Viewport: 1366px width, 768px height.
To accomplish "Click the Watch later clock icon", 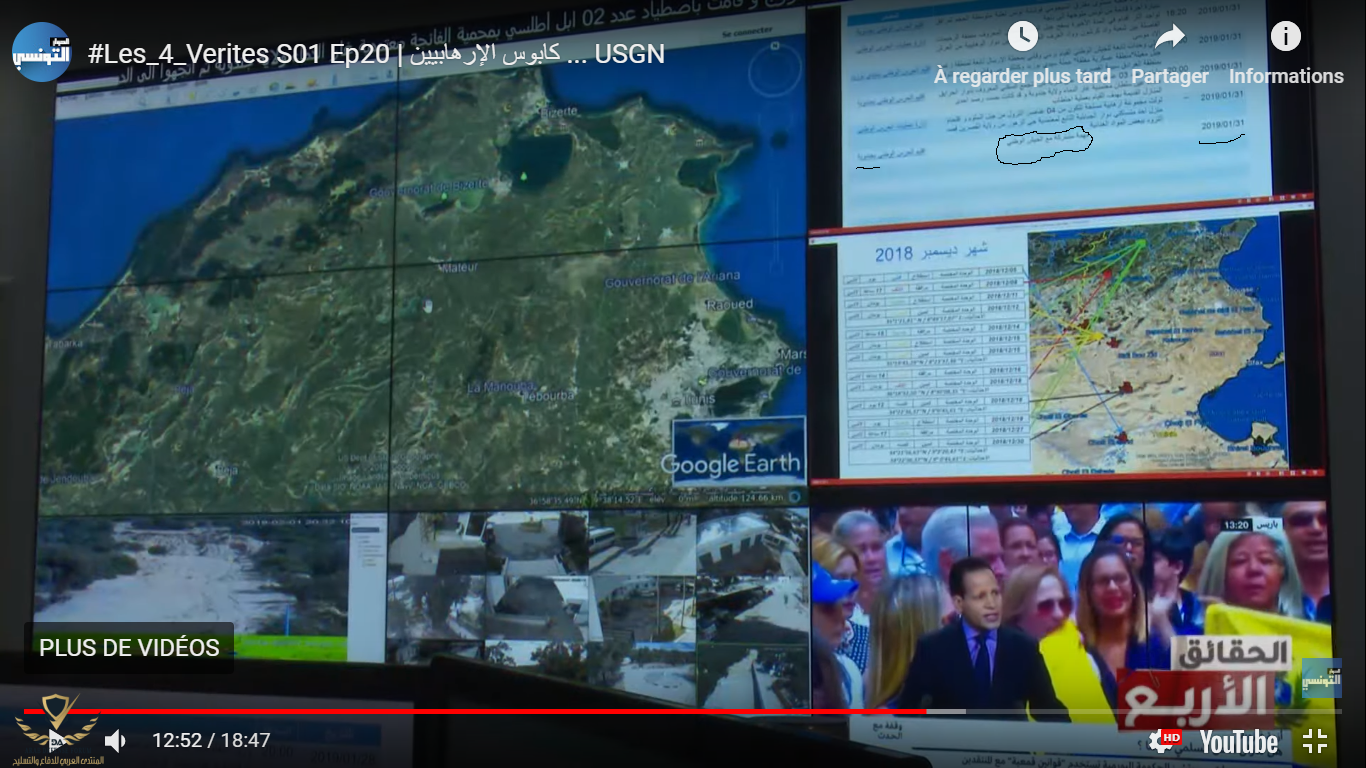I will (x=1022, y=37).
